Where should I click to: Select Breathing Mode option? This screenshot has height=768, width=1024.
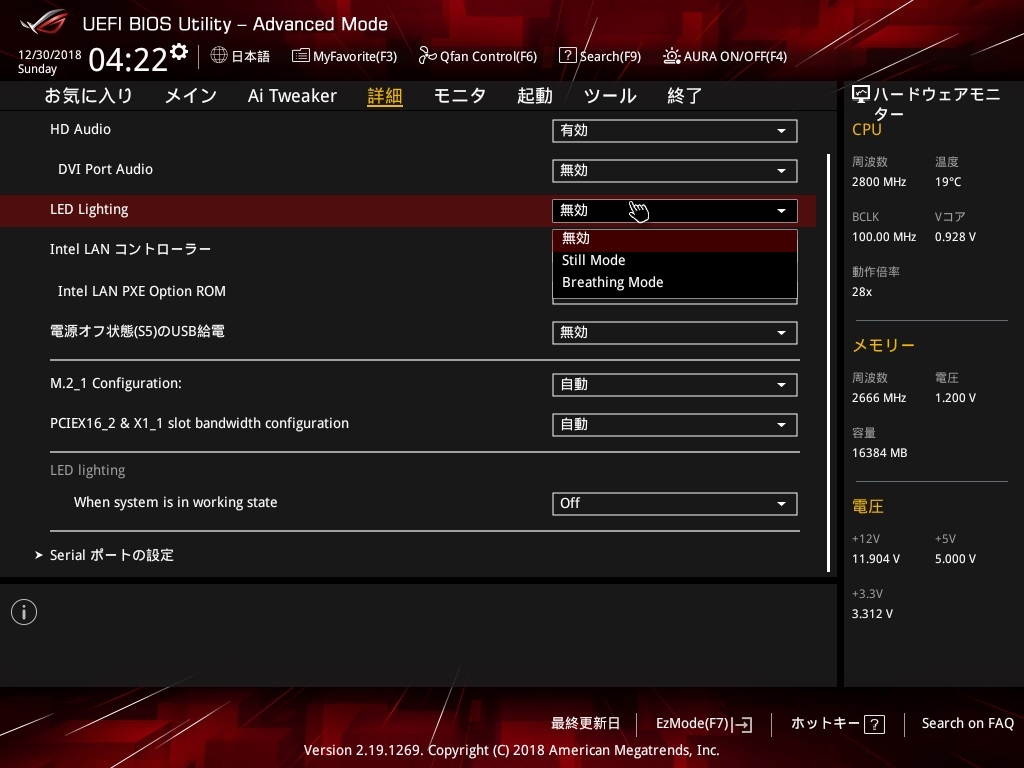click(675, 282)
